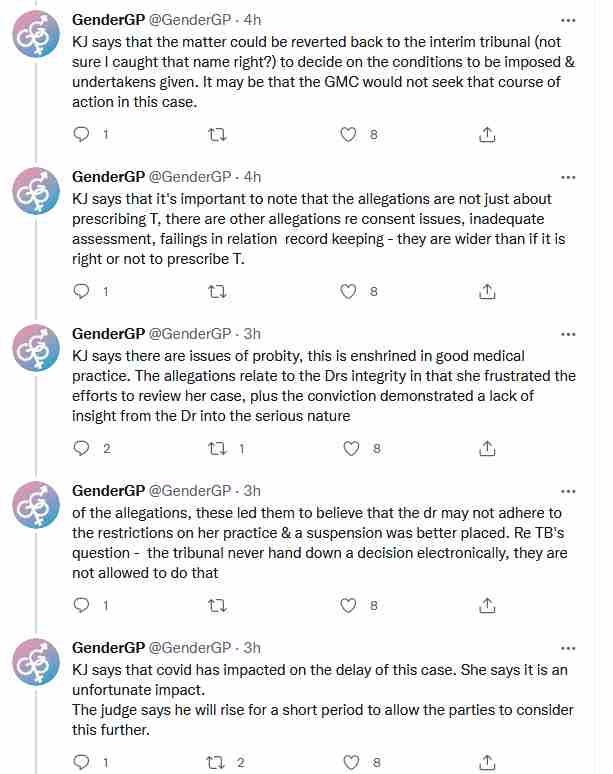Reply to the tweet about covid delay

tap(81, 762)
